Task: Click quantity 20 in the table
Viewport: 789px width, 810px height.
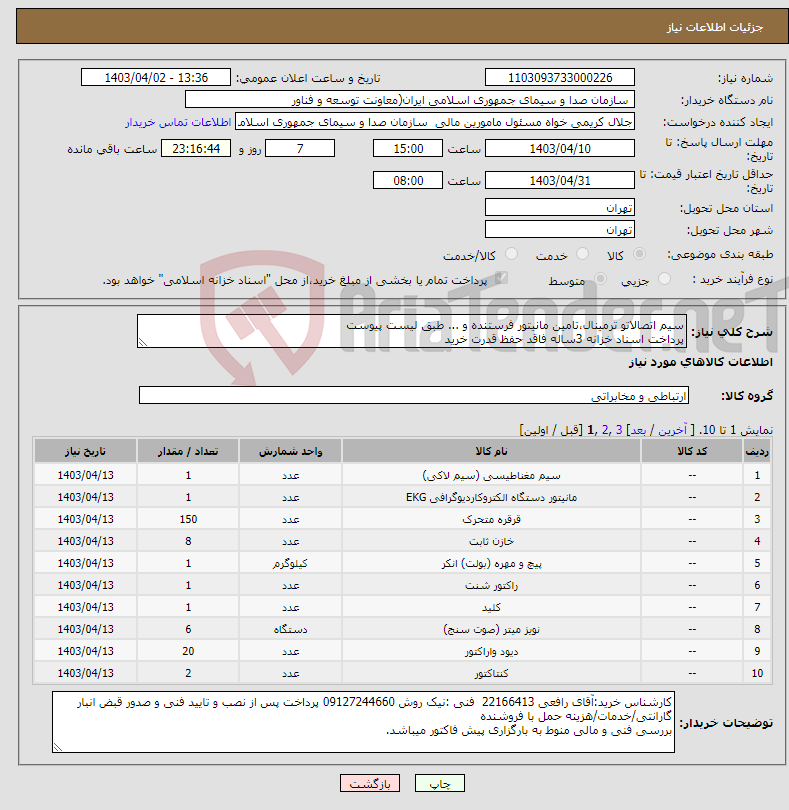Action: pos(188,651)
